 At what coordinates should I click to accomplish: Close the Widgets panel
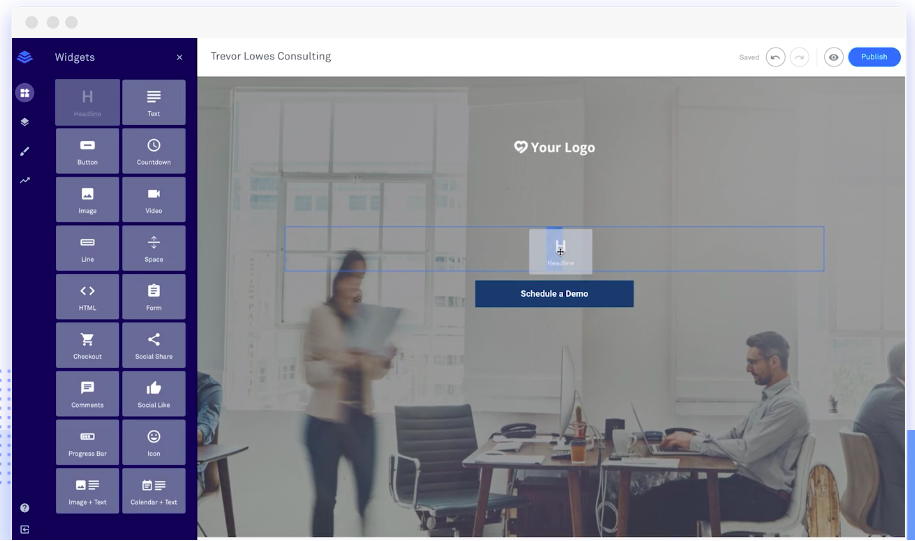pyautogui.click(x=179, y=57)
